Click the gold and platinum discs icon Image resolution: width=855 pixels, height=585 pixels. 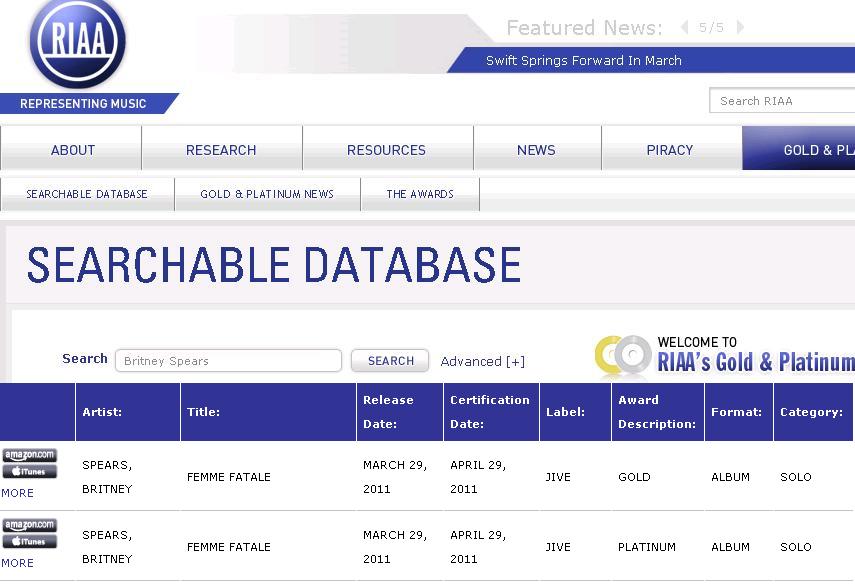(x=623, y=355)
